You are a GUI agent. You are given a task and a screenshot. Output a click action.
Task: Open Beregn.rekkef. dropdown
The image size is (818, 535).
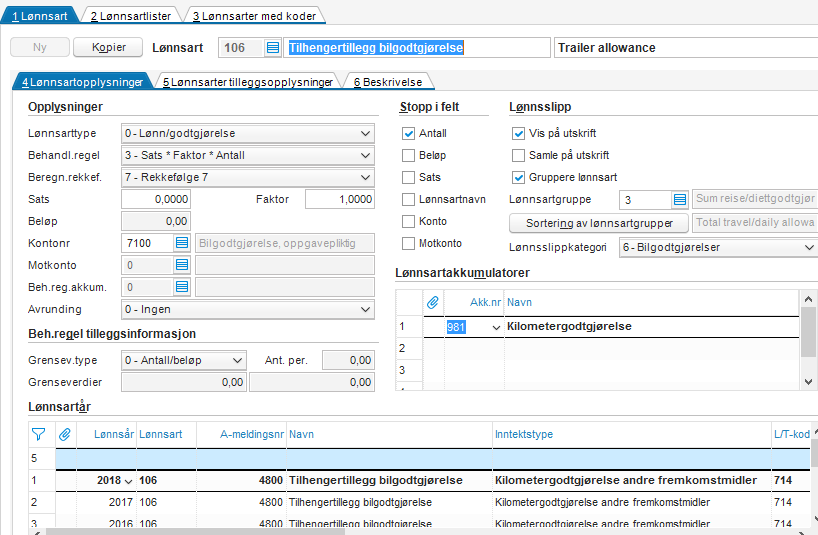(x=248, y=177)
